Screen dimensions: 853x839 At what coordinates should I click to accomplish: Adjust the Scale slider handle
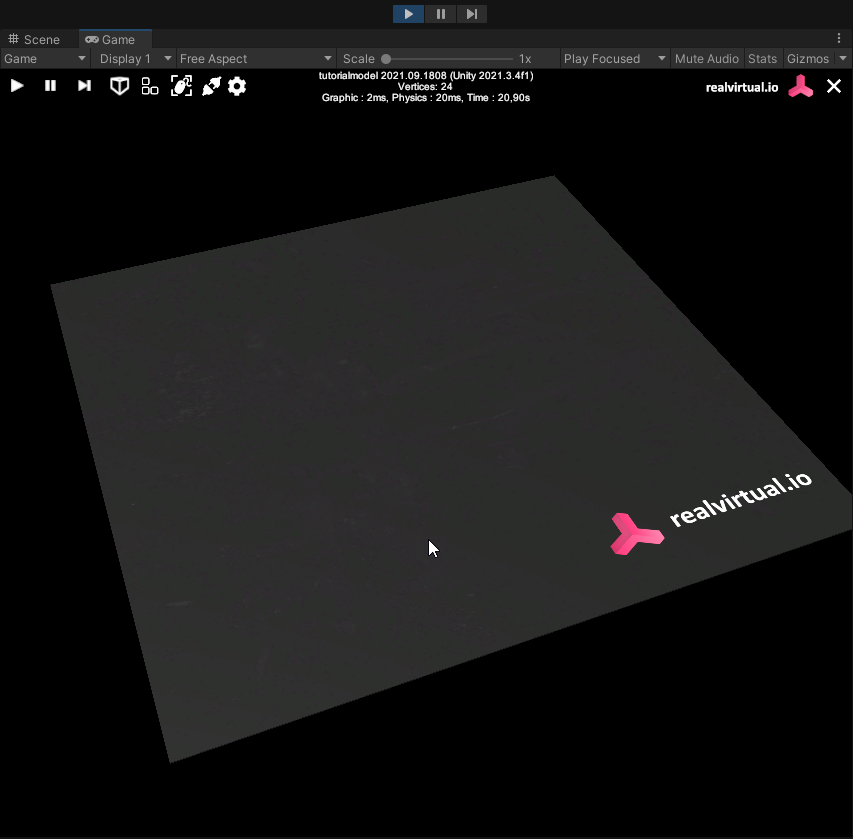point(386,59)
